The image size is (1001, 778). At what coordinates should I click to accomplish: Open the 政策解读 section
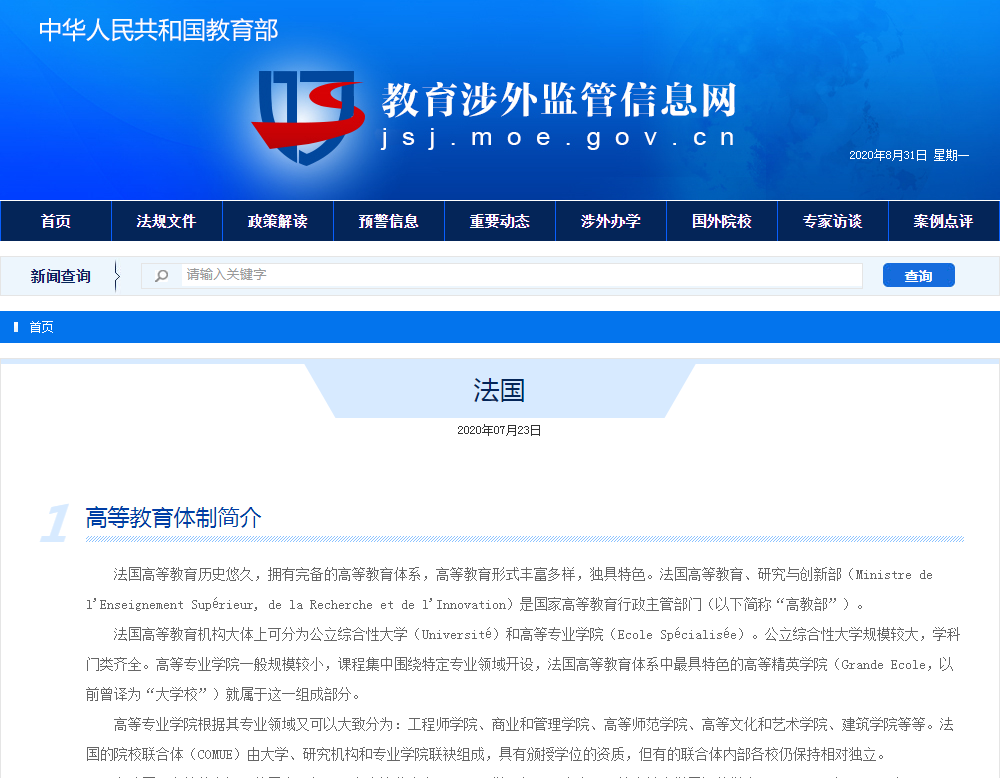point(277,220)
